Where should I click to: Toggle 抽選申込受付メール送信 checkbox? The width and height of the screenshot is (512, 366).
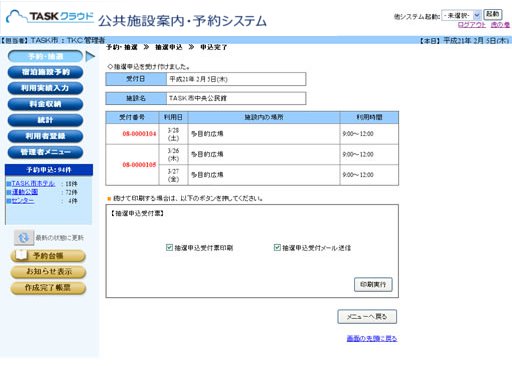coord(277,247)
